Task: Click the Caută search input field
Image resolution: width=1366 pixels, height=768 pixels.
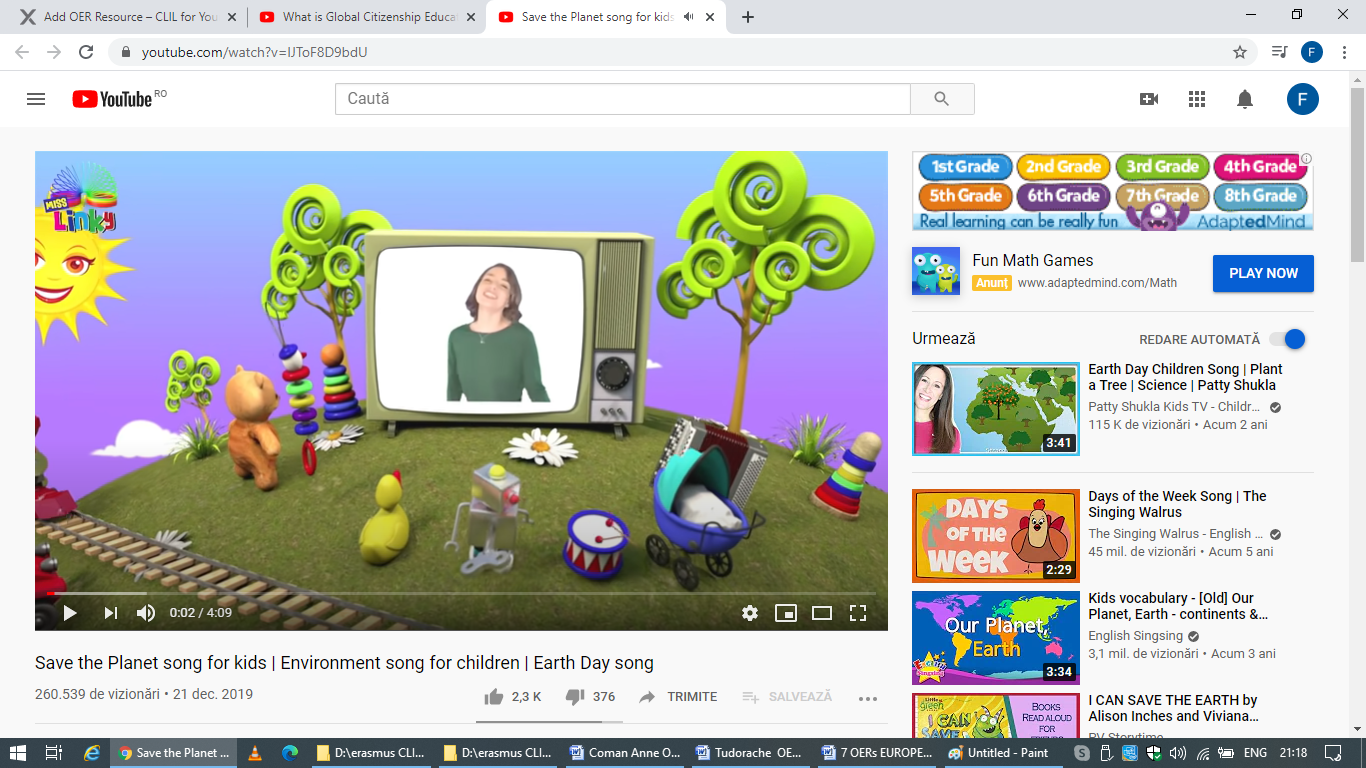Action: coord(622,99)
